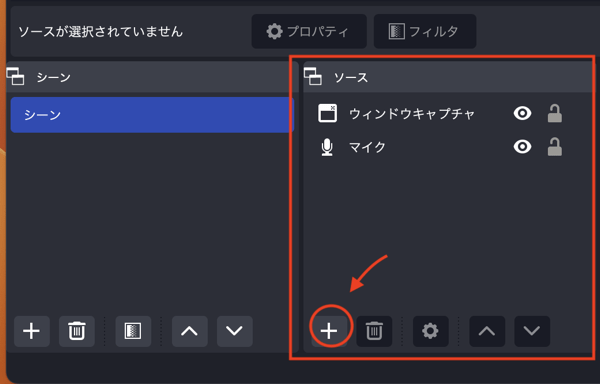Open the フィルタ button
The height and width of the screenshot is (384, 600).
tap(425, 31)
